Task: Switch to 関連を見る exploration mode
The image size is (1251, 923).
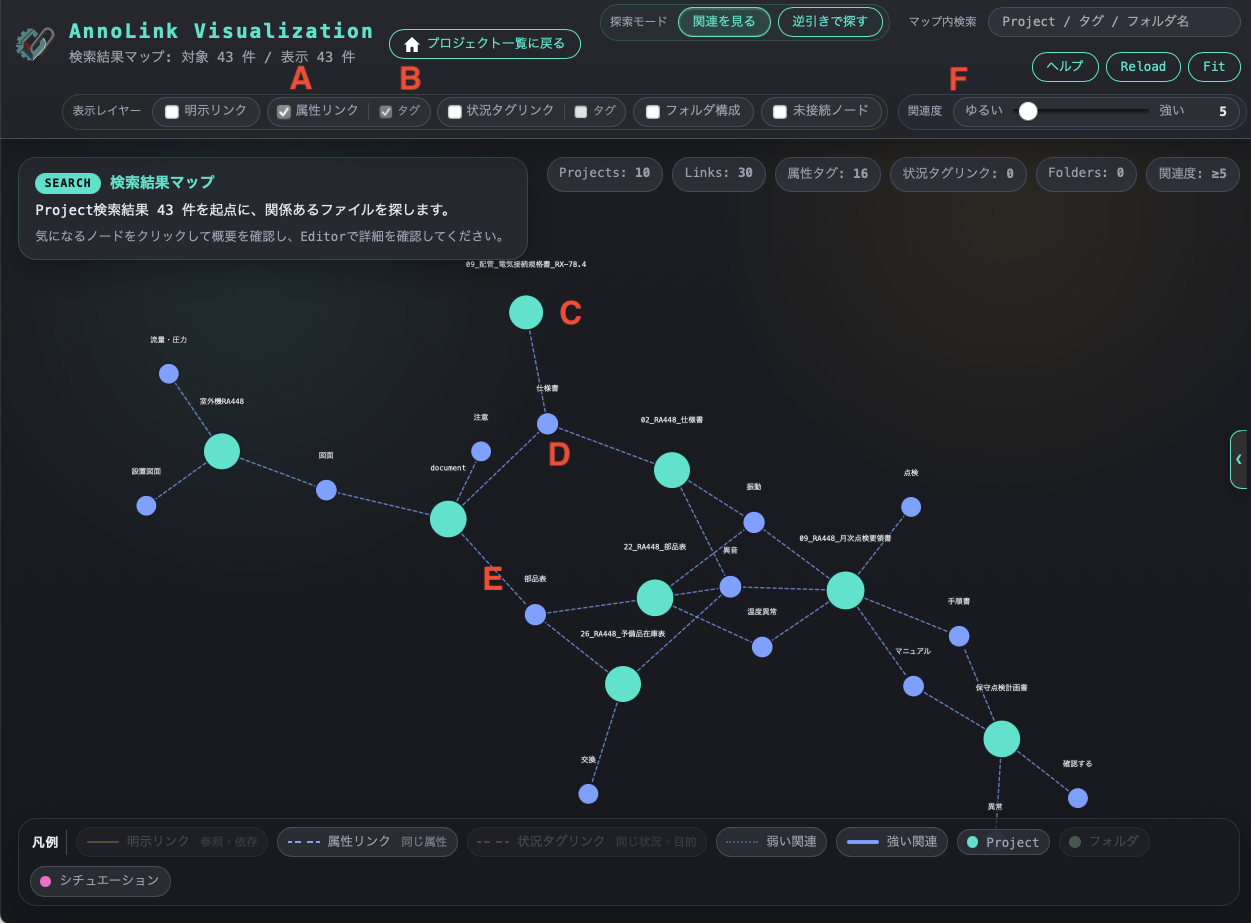Action: tap(724, 22)
